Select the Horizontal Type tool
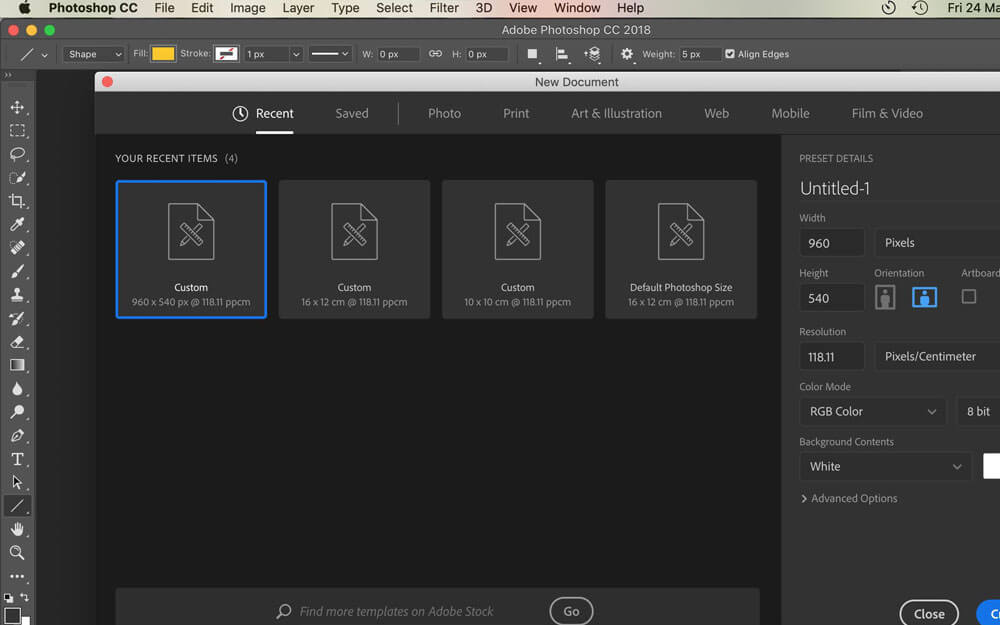This screenshot has height=625, width=1000. pyautogui.click(x=17, y=459)
